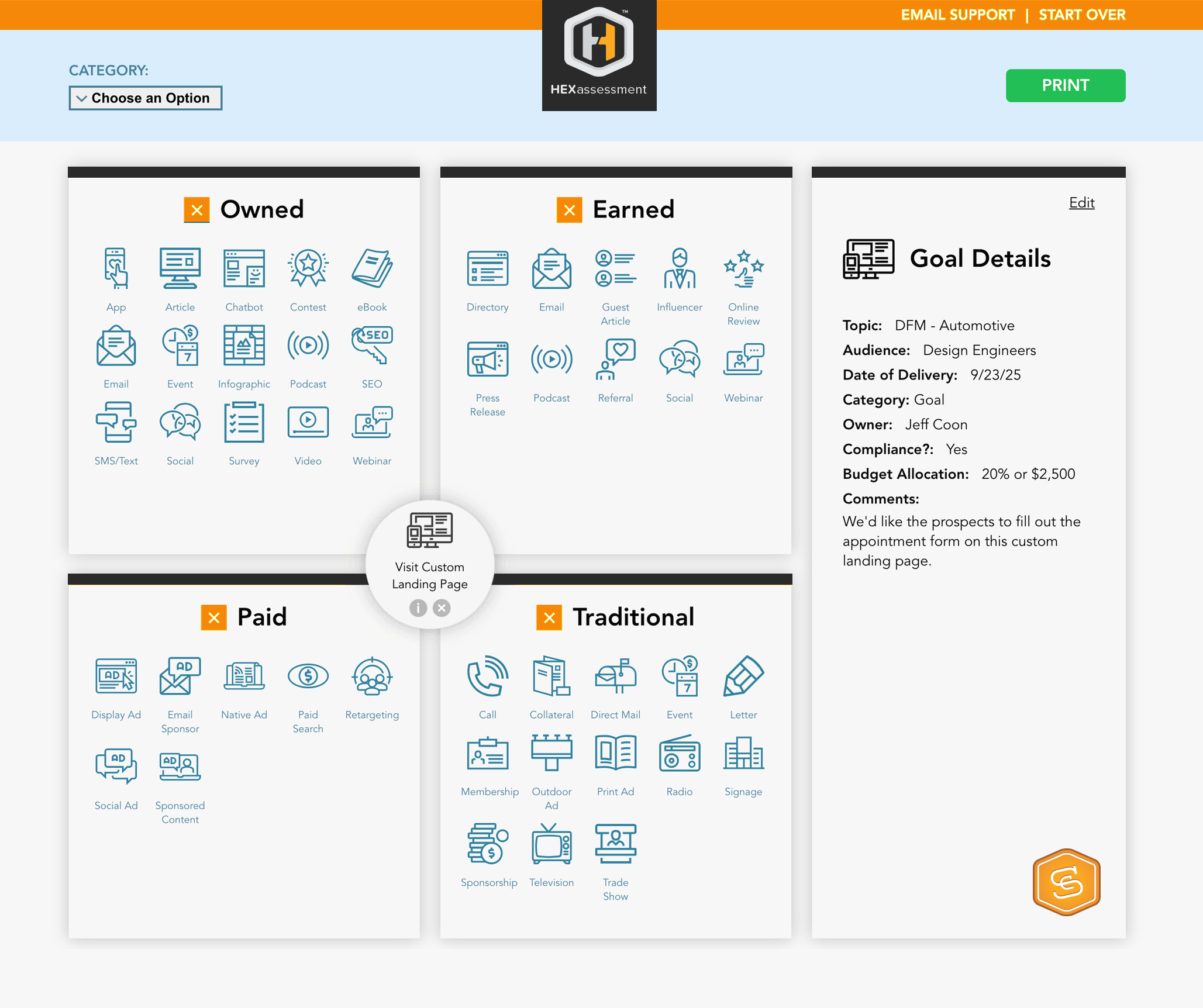Pick the Television icon in Traditional

pos(551,844)
